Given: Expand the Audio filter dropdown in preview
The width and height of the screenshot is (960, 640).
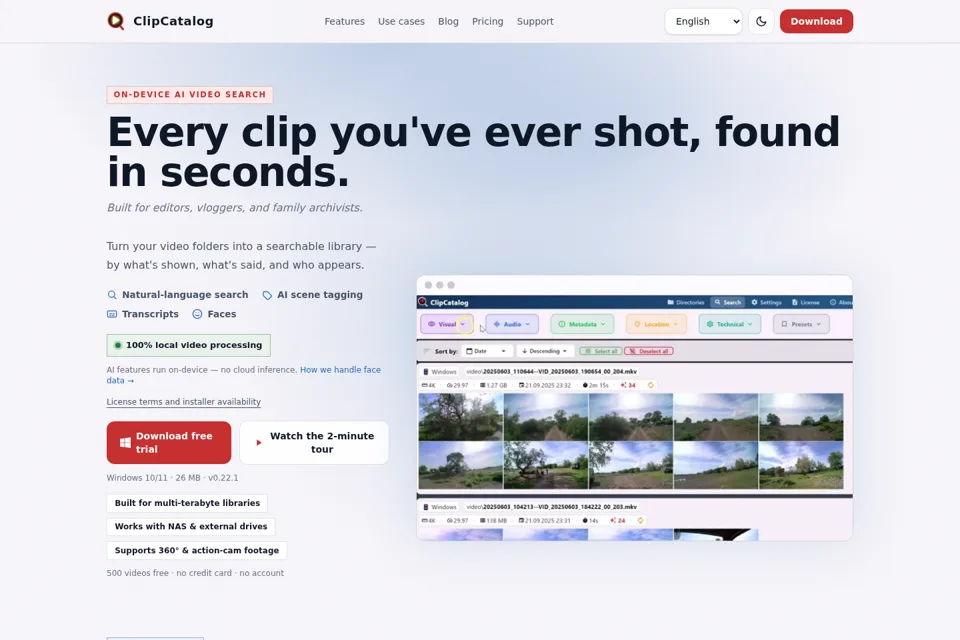Looking at the screenshot, I should [512, 324].
